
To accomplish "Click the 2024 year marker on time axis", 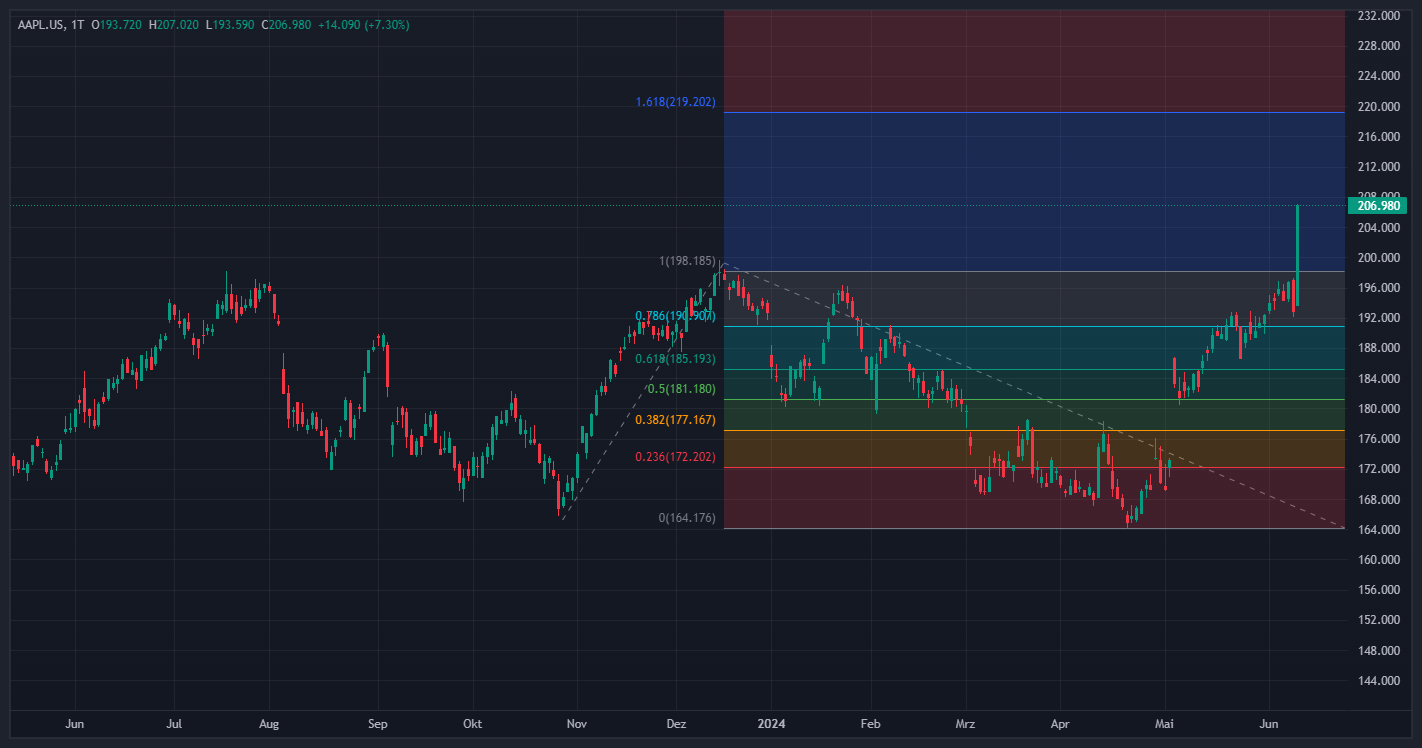I will (771, 722).
